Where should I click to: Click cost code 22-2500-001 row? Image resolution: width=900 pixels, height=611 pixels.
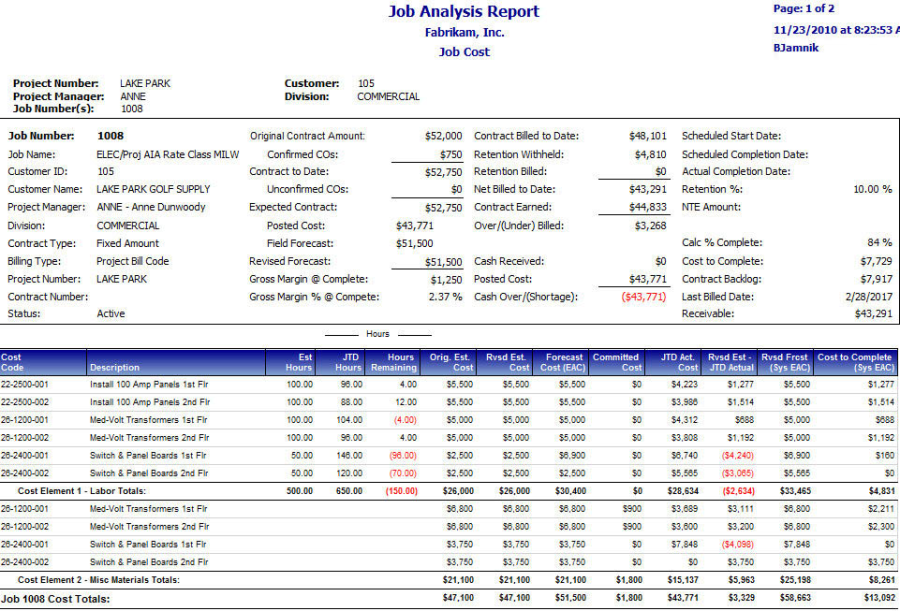pyautogui.click(x=32, y=383)
